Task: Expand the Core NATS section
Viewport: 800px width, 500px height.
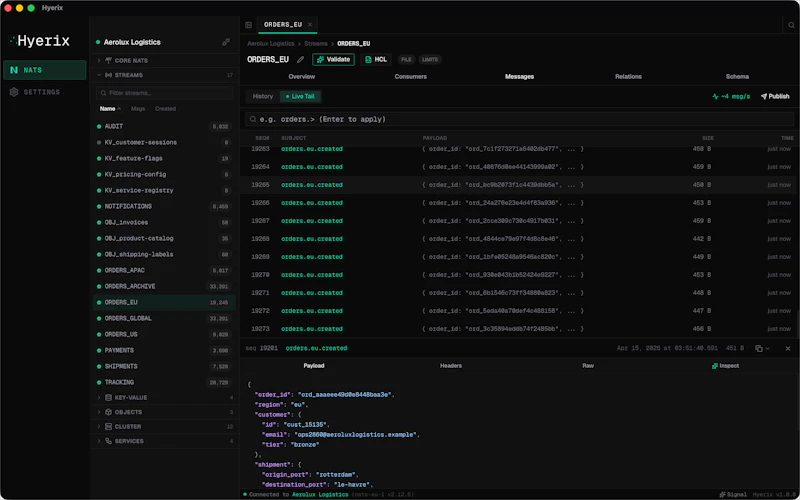Action: coord(164,60)
